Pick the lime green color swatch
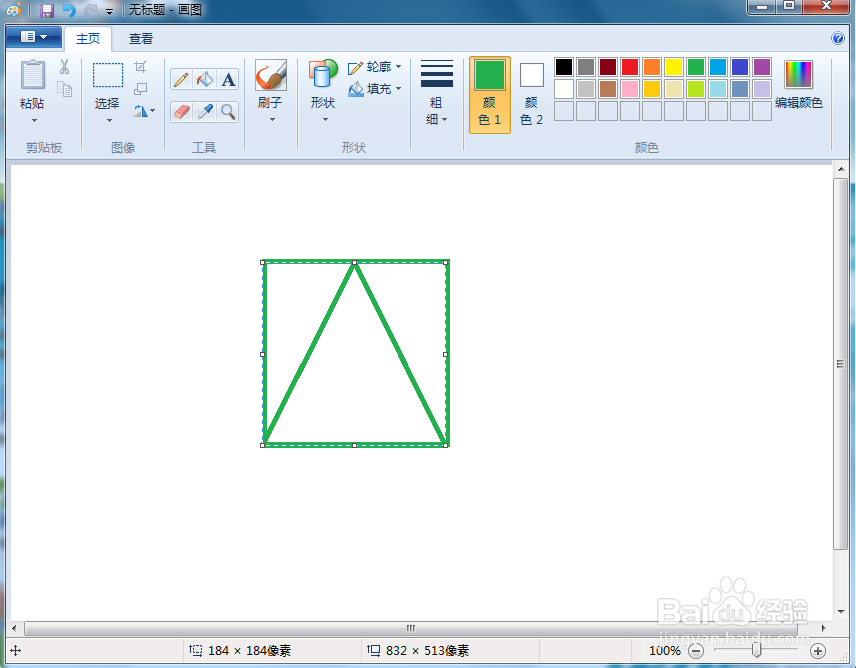This screenshot has width=856, height=668. click(x=696, y=89)
